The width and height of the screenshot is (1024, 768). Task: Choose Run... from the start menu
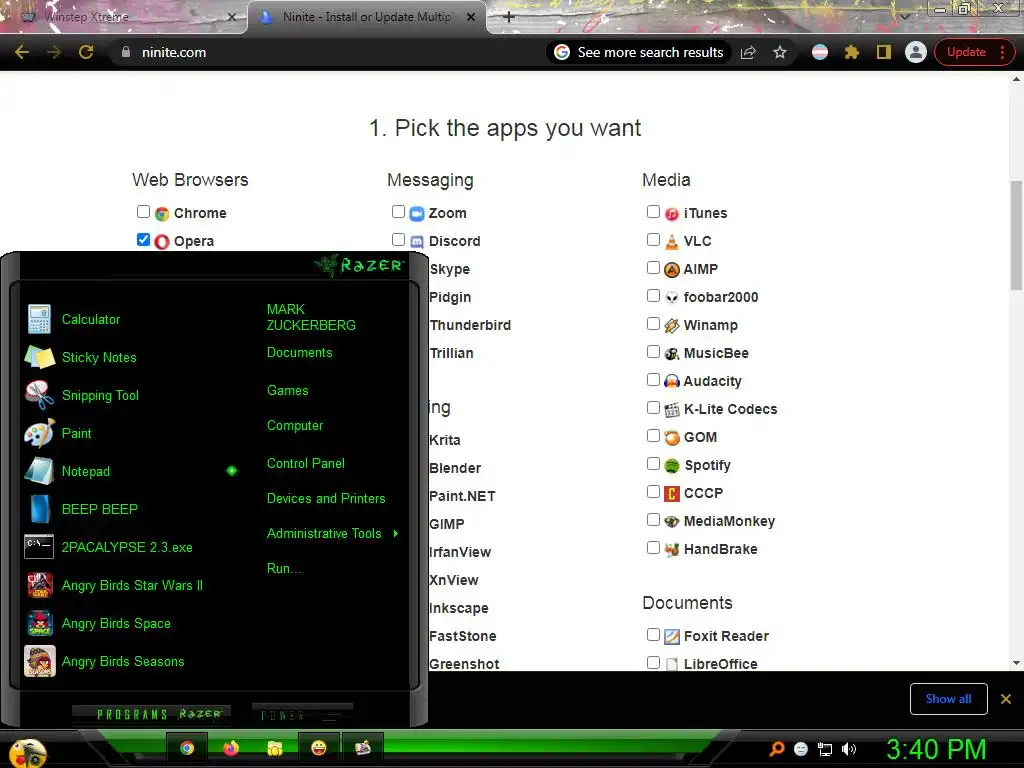click(x=284, y=569)
